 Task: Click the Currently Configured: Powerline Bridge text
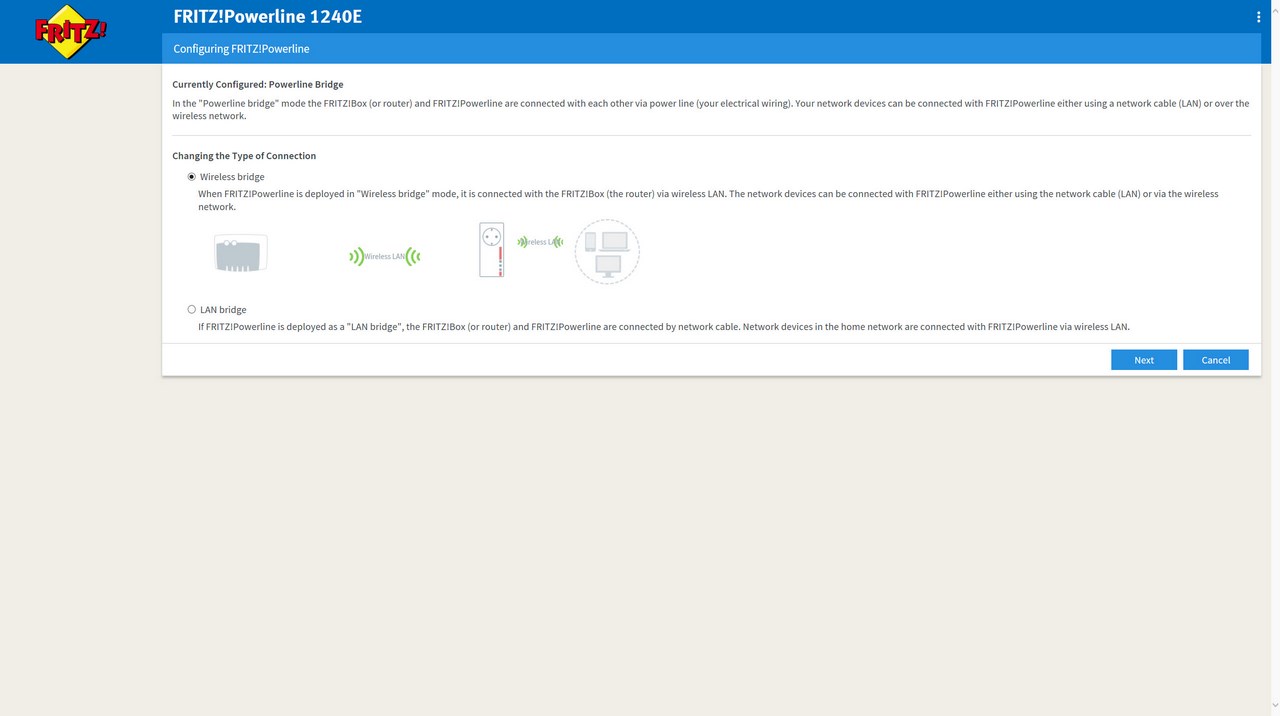[x=258, y=85]
